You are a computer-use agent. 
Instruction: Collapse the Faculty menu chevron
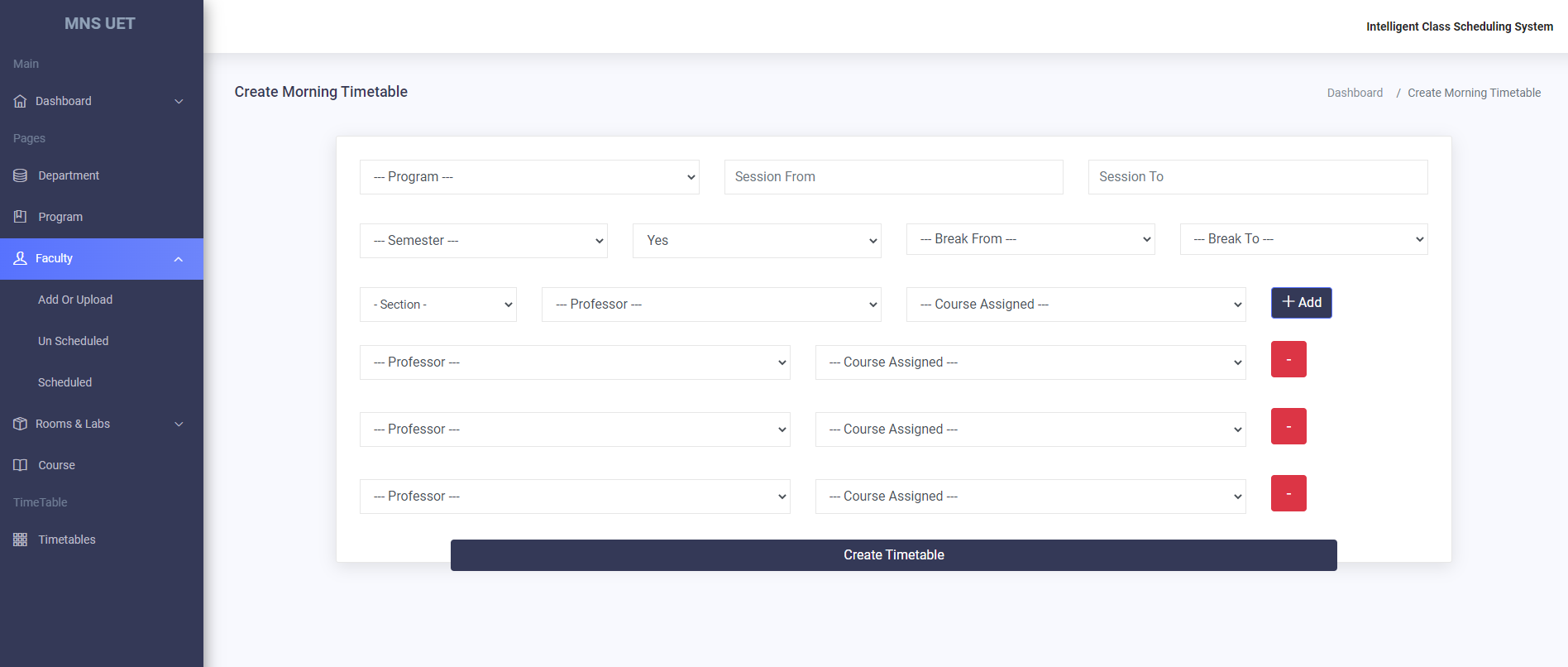(x=179, y=259)
